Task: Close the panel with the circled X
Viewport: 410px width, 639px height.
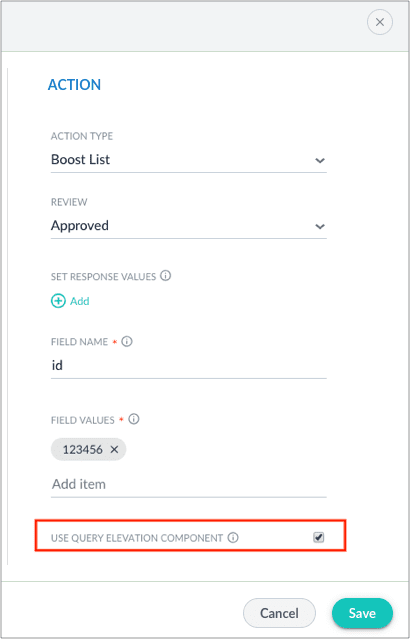Action: [x=380, y=22]
